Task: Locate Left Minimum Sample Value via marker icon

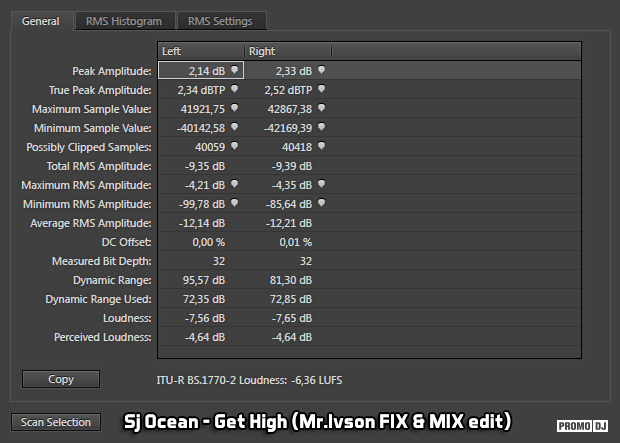Action: point(234,127)
